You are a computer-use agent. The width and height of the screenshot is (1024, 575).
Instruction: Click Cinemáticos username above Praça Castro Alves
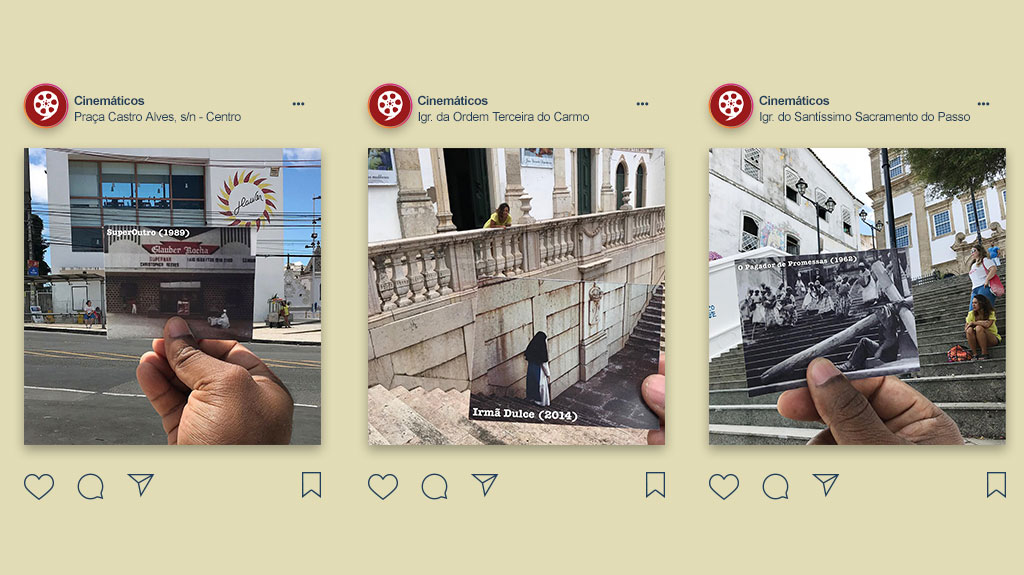click(109, 101)
